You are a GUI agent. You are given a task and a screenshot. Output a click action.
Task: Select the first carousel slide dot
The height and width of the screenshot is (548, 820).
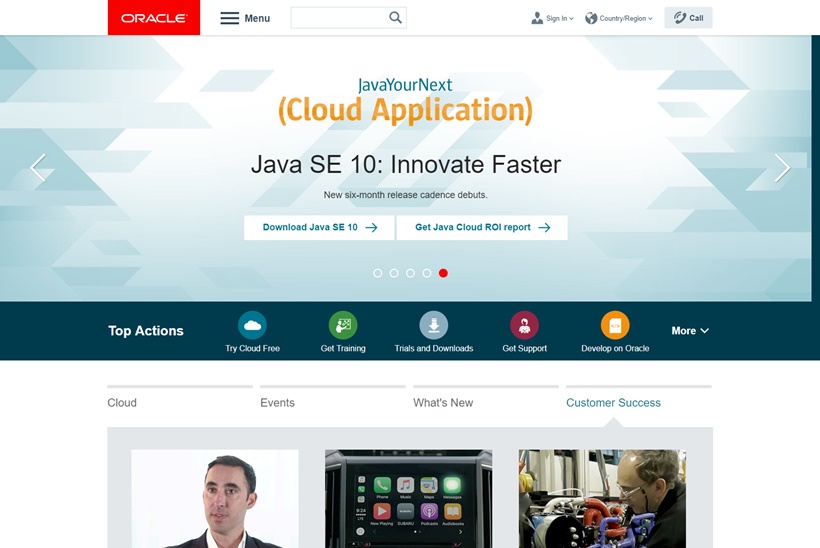pos(378,273)
